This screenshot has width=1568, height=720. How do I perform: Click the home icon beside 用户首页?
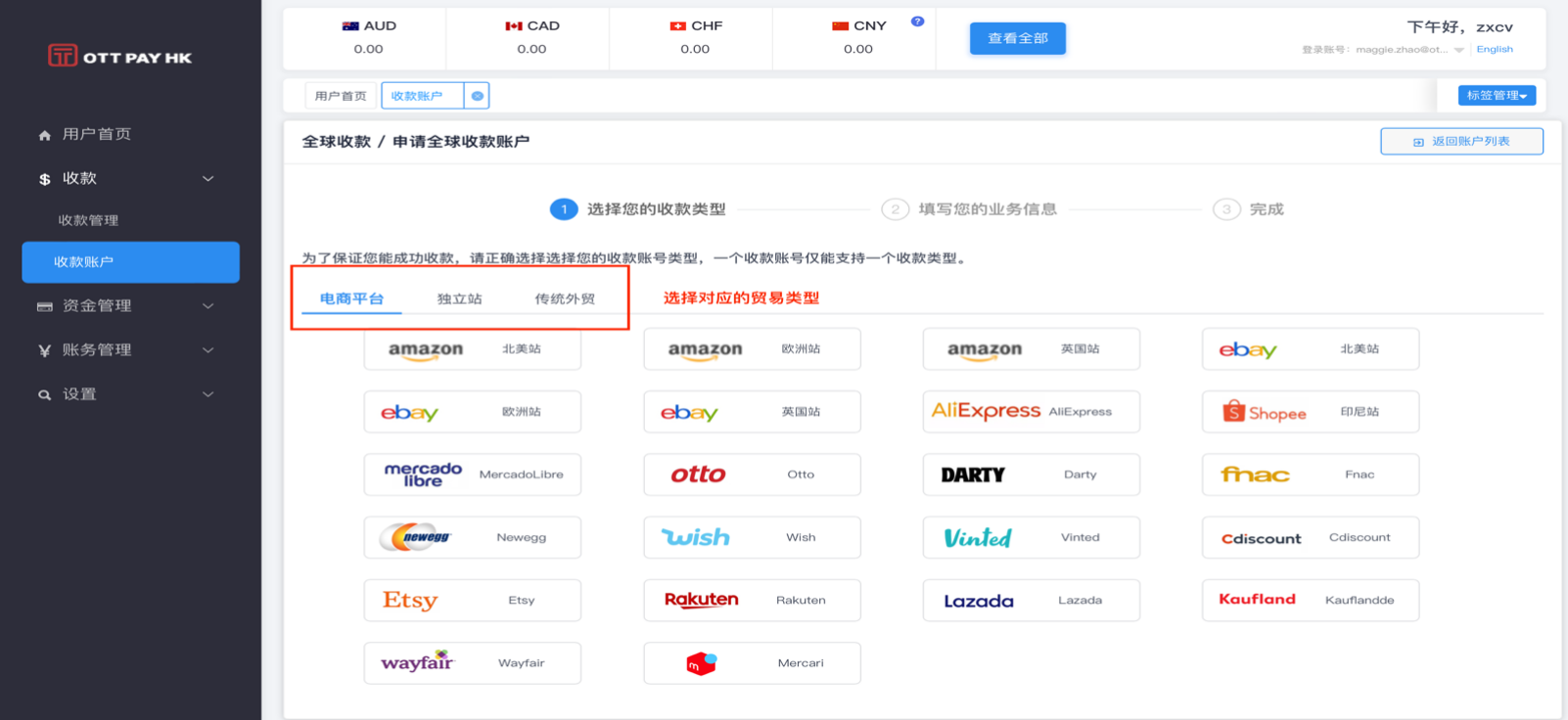44,135
